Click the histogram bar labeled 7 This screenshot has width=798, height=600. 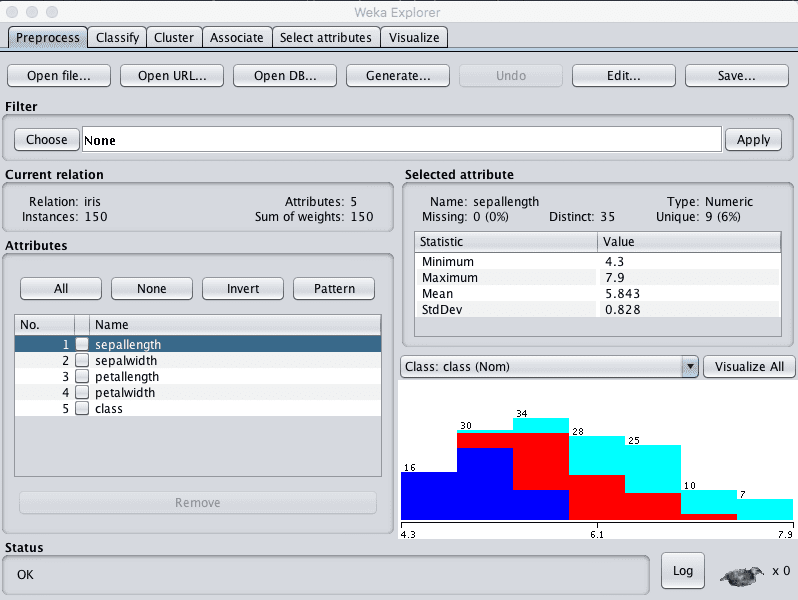tap(765, 509)
